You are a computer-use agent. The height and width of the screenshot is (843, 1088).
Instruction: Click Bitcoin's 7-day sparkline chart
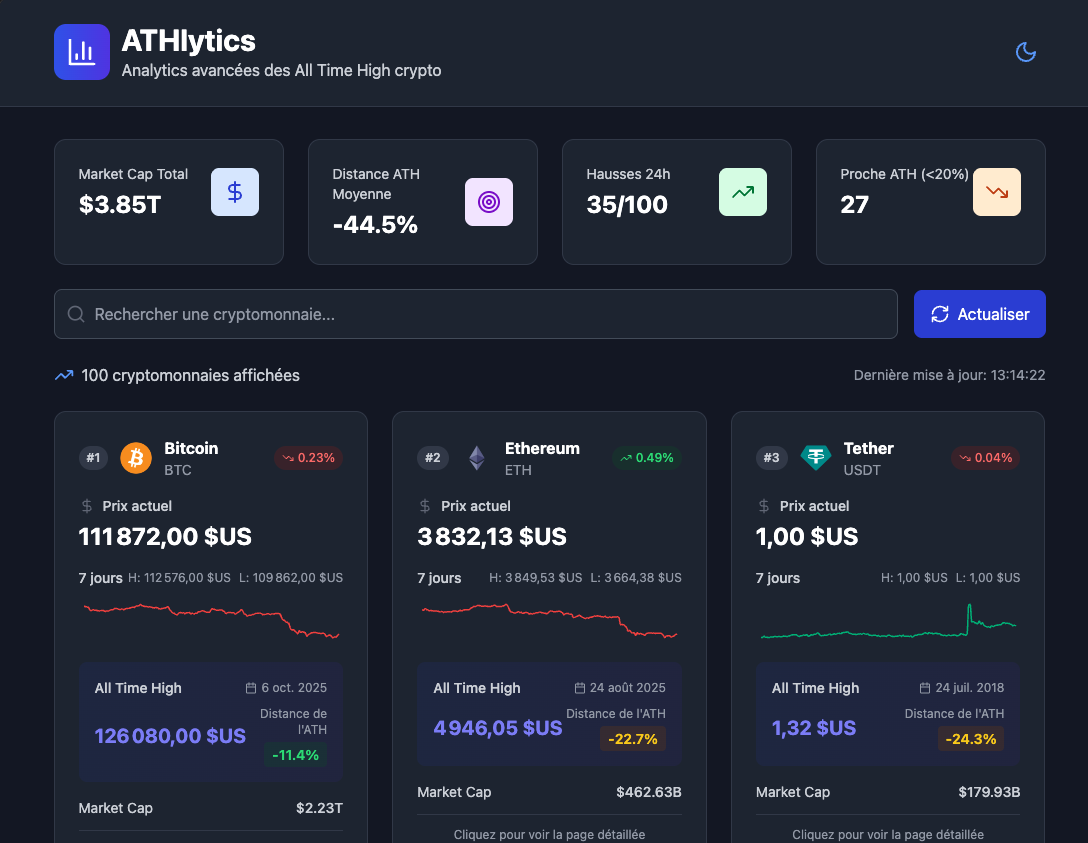click(x=210, y=619)
